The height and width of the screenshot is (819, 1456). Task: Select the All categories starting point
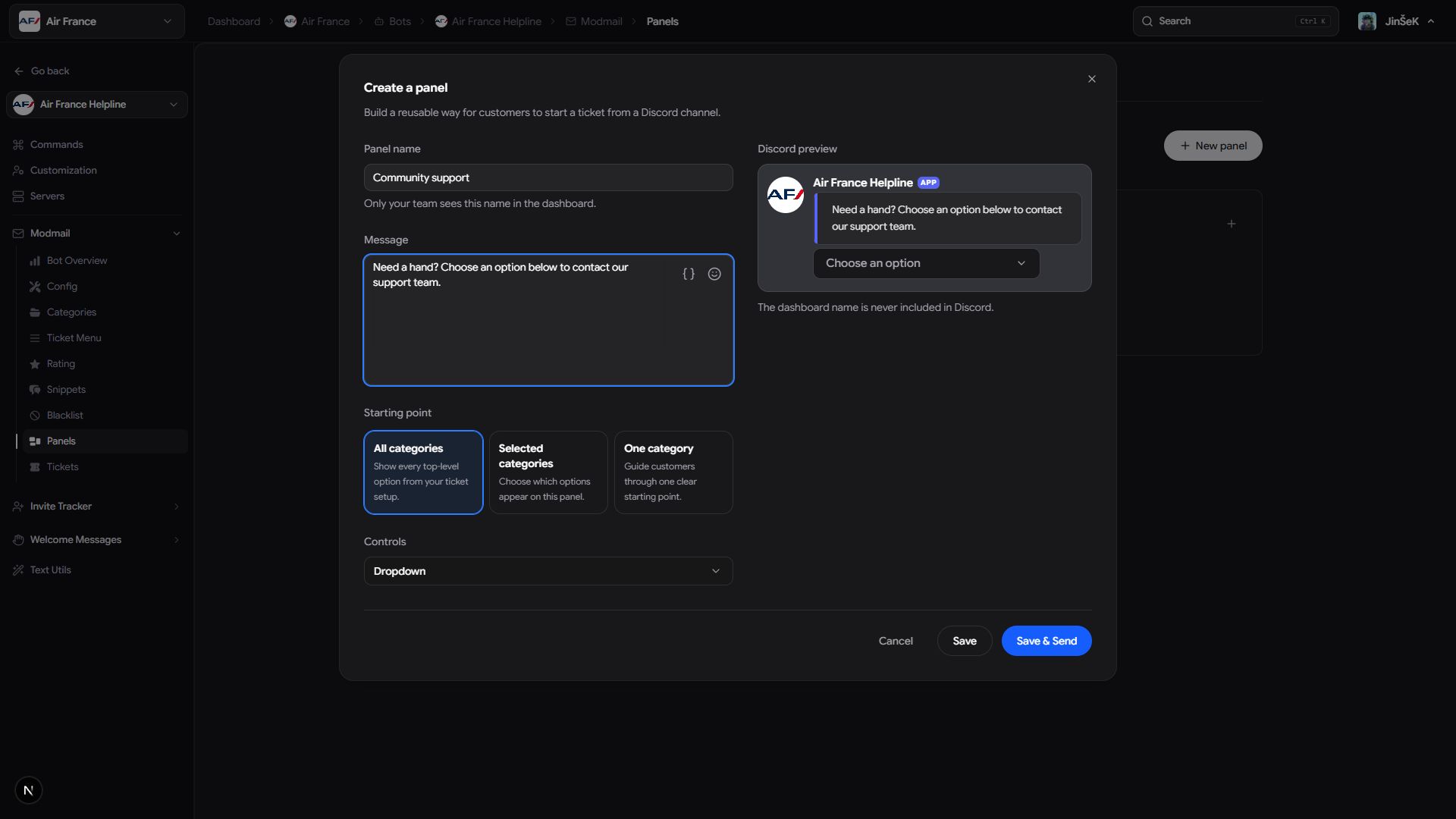point(423,472)
